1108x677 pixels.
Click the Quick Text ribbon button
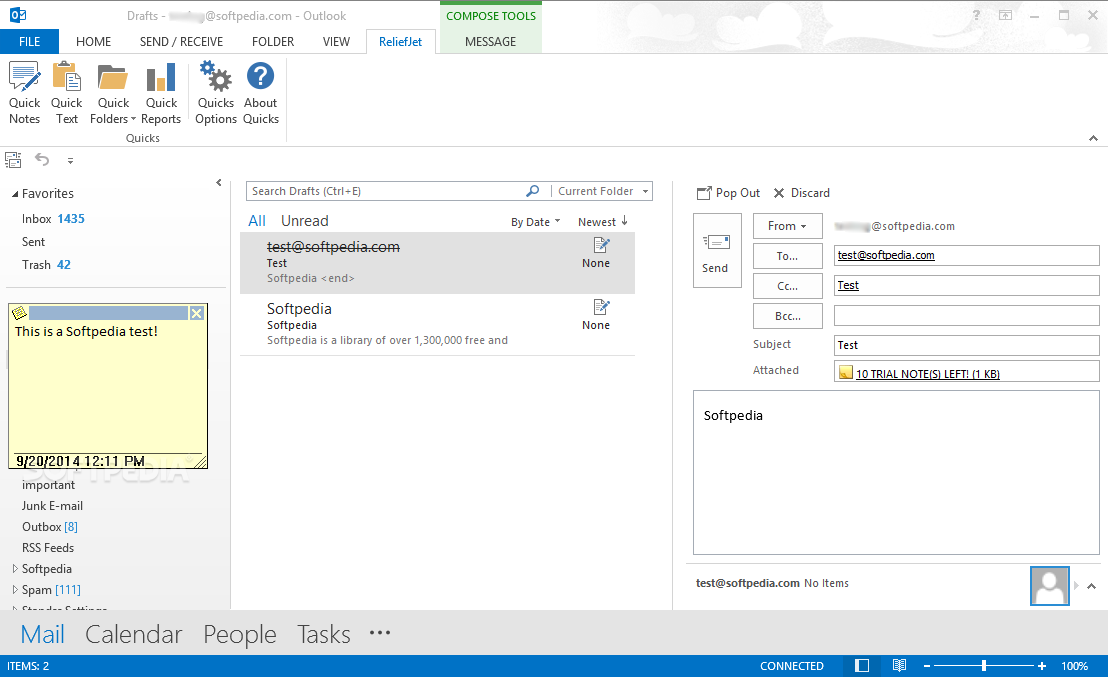pos(66,93)
